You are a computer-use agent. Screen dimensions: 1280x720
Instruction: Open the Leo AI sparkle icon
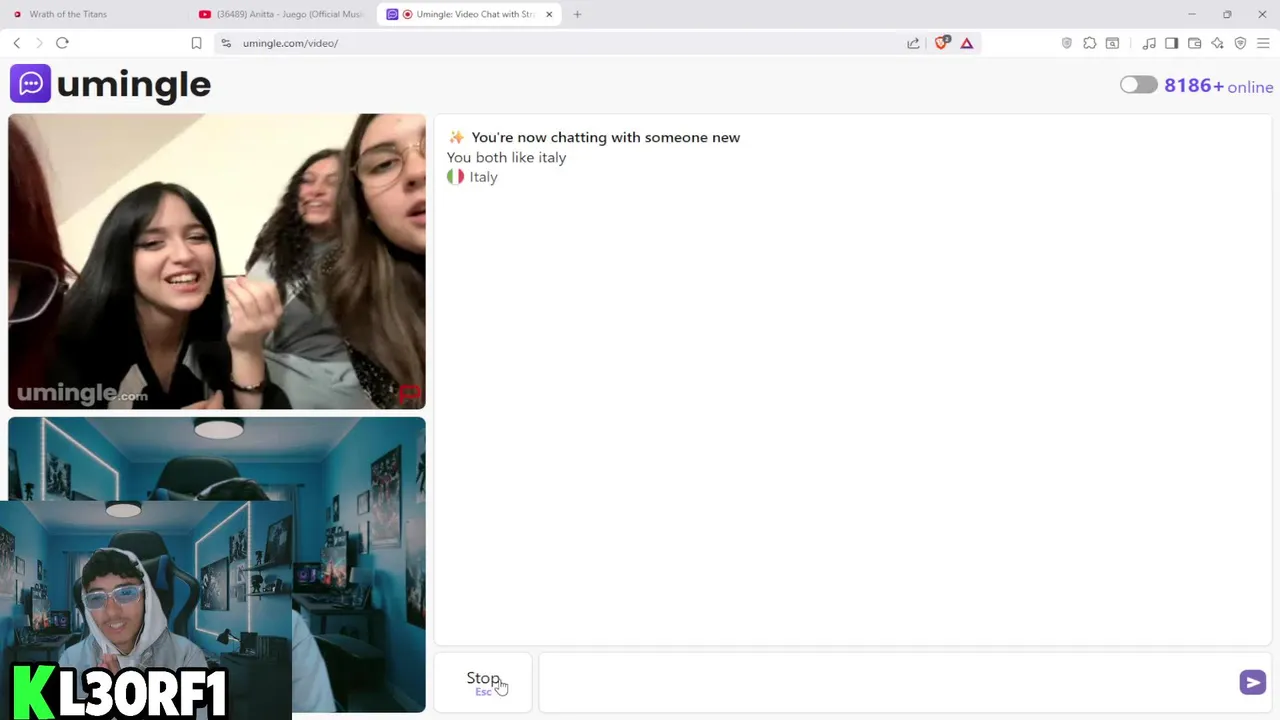(x=1217, y=43)
